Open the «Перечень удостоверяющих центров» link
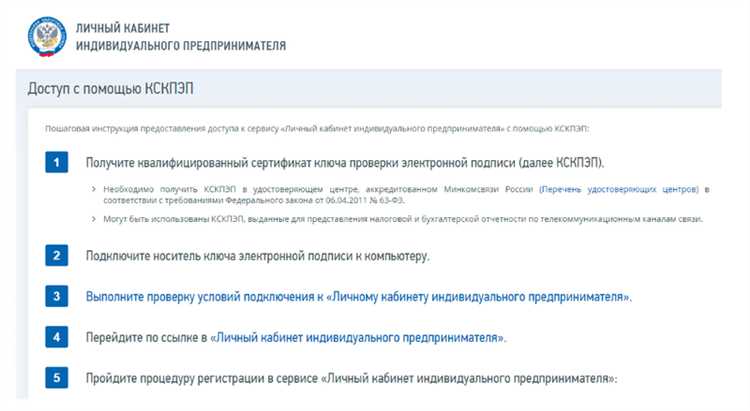Image resolution: width=750 pixels, height=411 pixels. click(619, 189)
